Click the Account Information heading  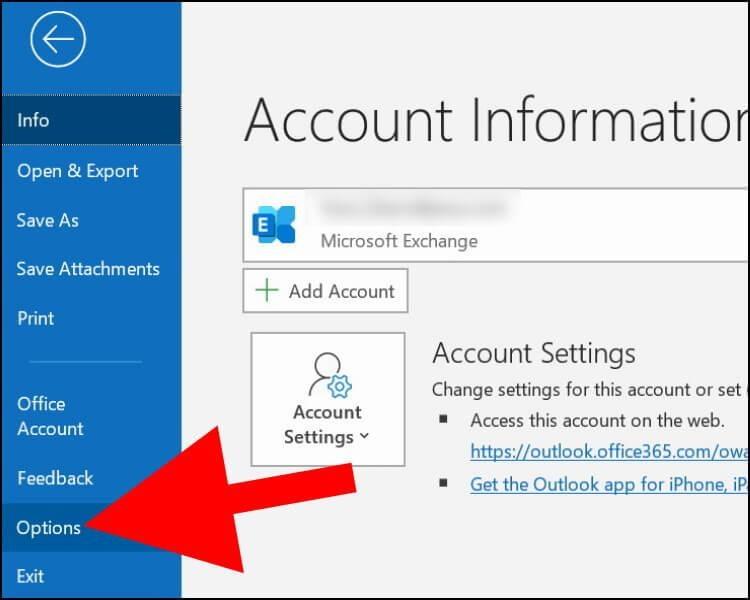click(496, 120)
